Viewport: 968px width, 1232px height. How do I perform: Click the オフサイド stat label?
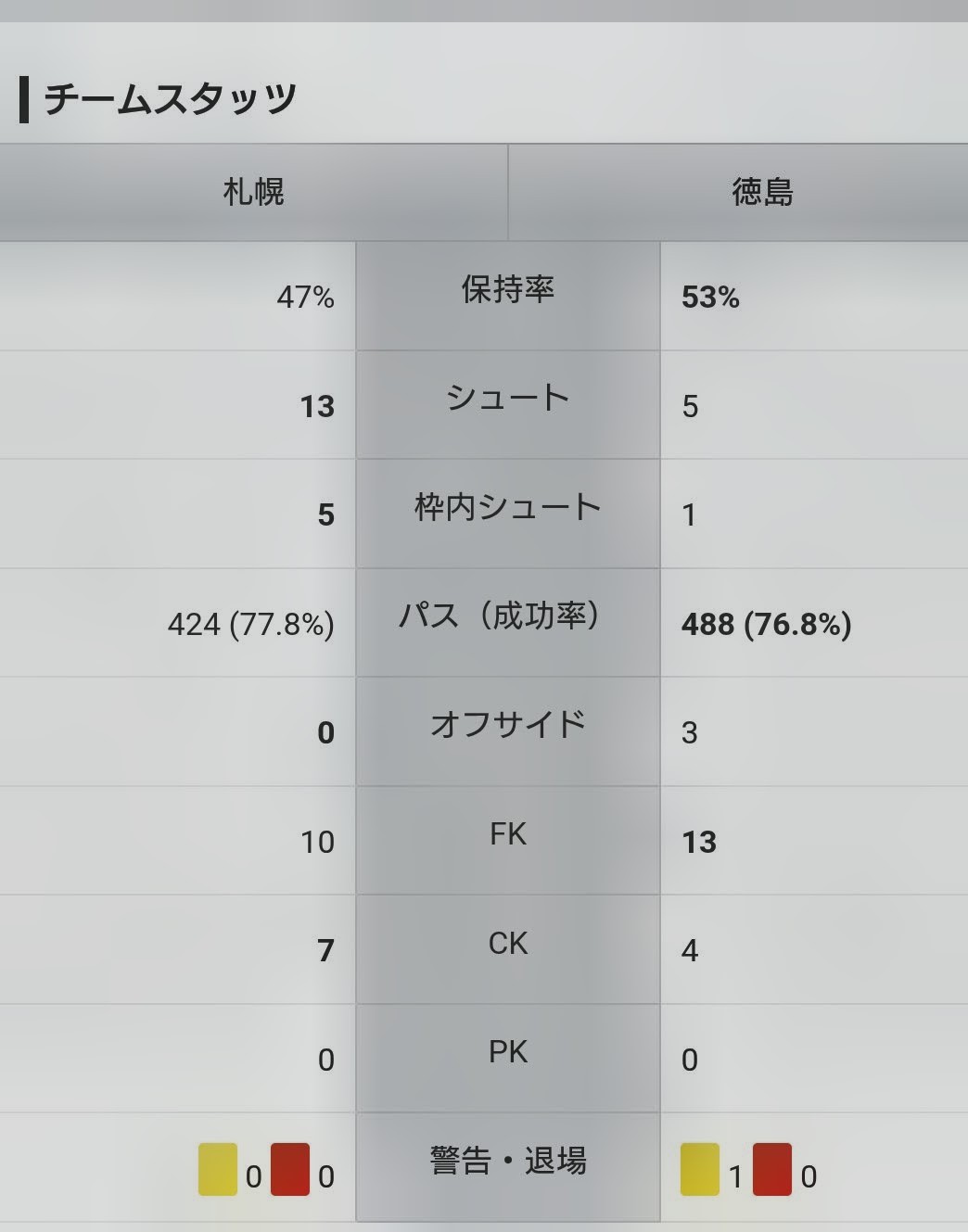pos(508,725)
